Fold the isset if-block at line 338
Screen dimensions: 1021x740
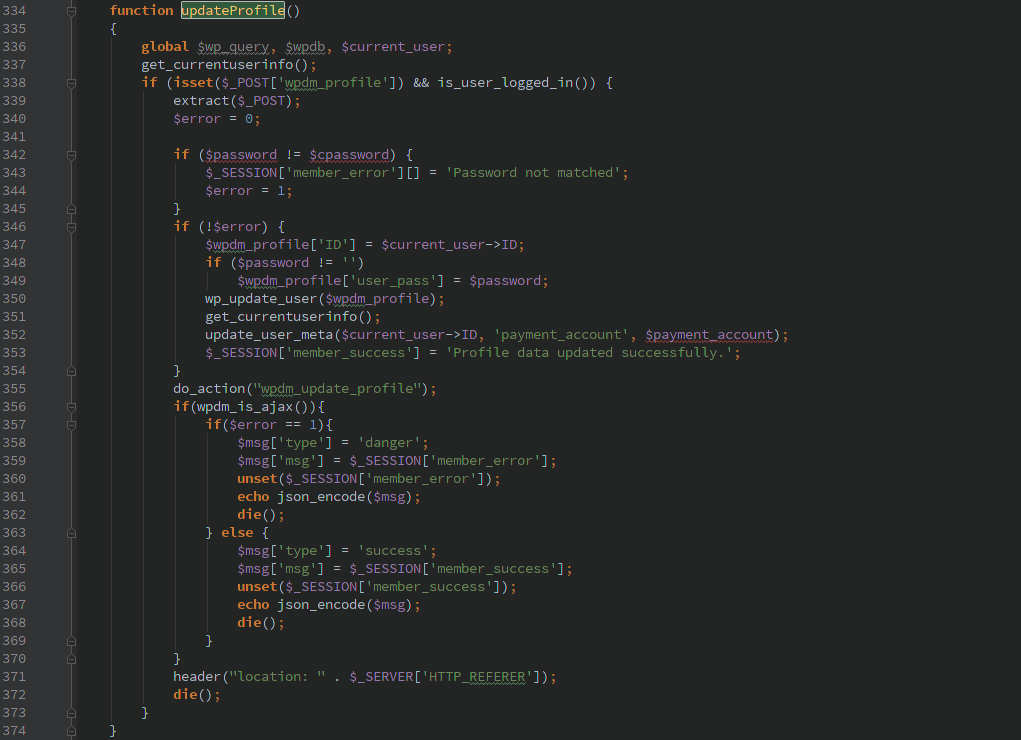tap(72, 83)
